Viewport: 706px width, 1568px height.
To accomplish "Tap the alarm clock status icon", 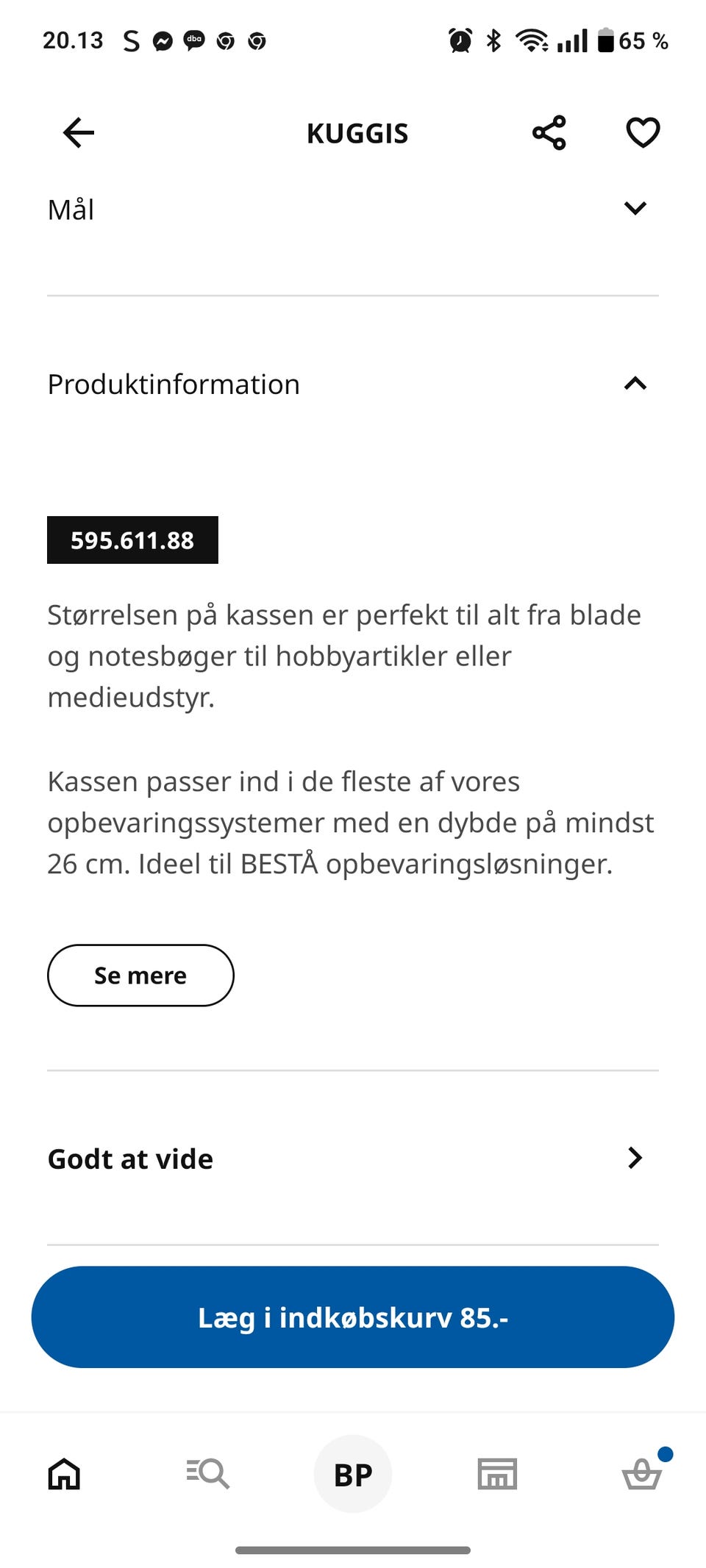I will click(460, 40).
